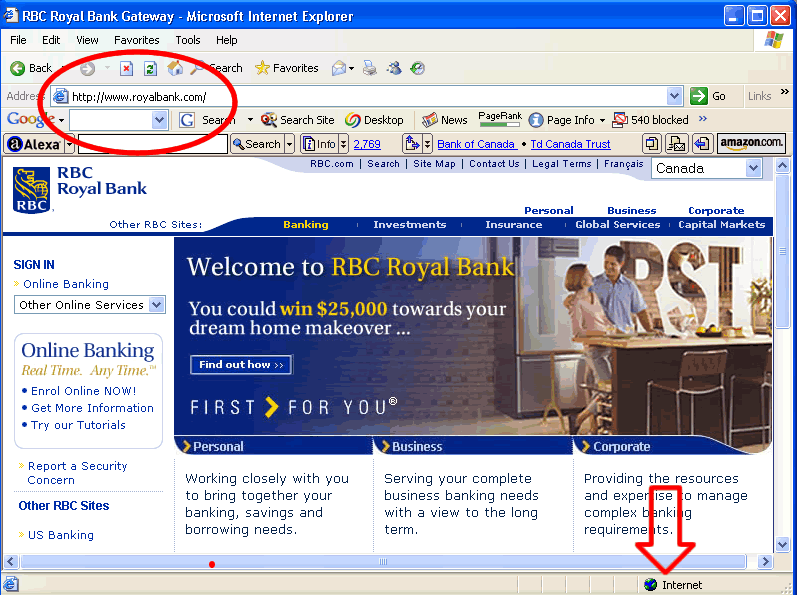Select the Insurance tab
This screenshot has width=797, height=595.
tap(513, 225)
